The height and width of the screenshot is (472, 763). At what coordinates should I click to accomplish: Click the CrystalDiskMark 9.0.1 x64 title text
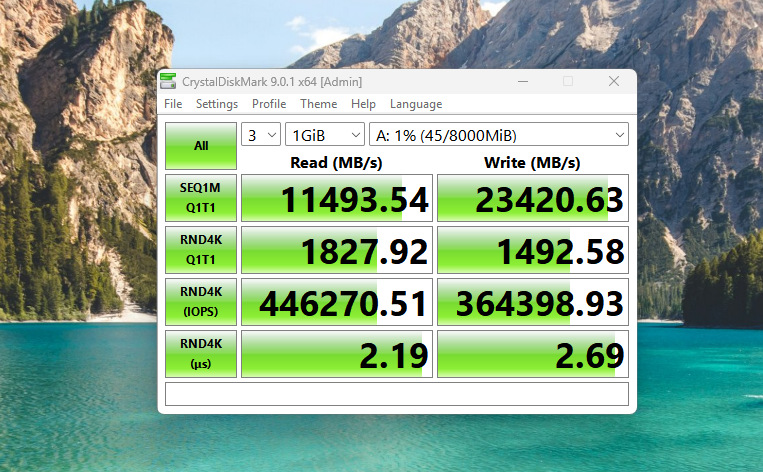pyautogui.click(x=272, y=82)
